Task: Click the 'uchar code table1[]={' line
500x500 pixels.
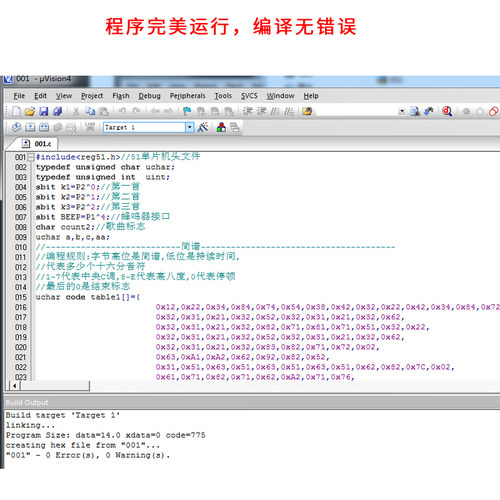Action: pos(88,297)
